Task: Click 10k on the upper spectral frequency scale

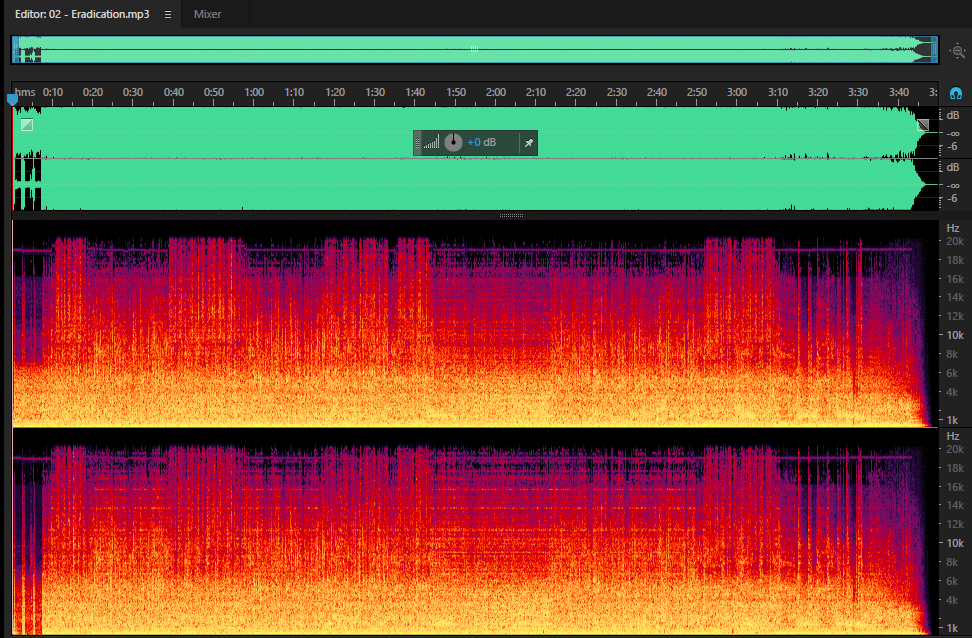Action: 955,335
